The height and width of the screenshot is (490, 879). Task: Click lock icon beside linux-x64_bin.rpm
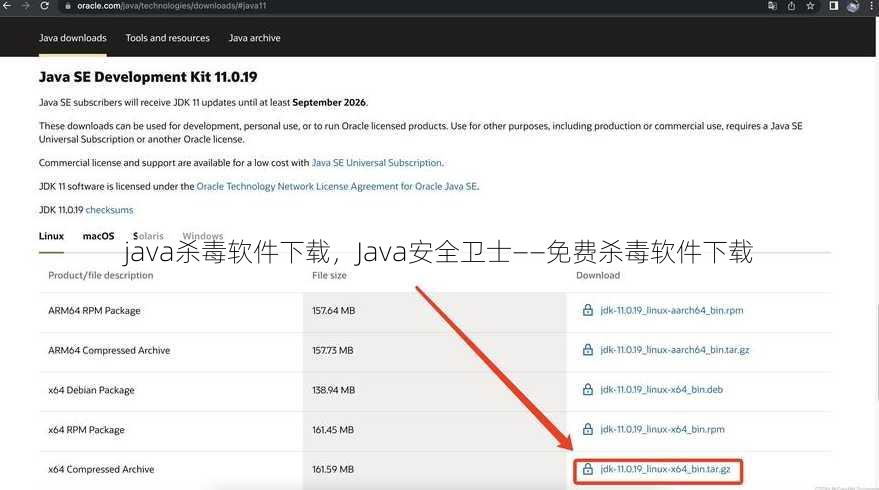point(587,429)
